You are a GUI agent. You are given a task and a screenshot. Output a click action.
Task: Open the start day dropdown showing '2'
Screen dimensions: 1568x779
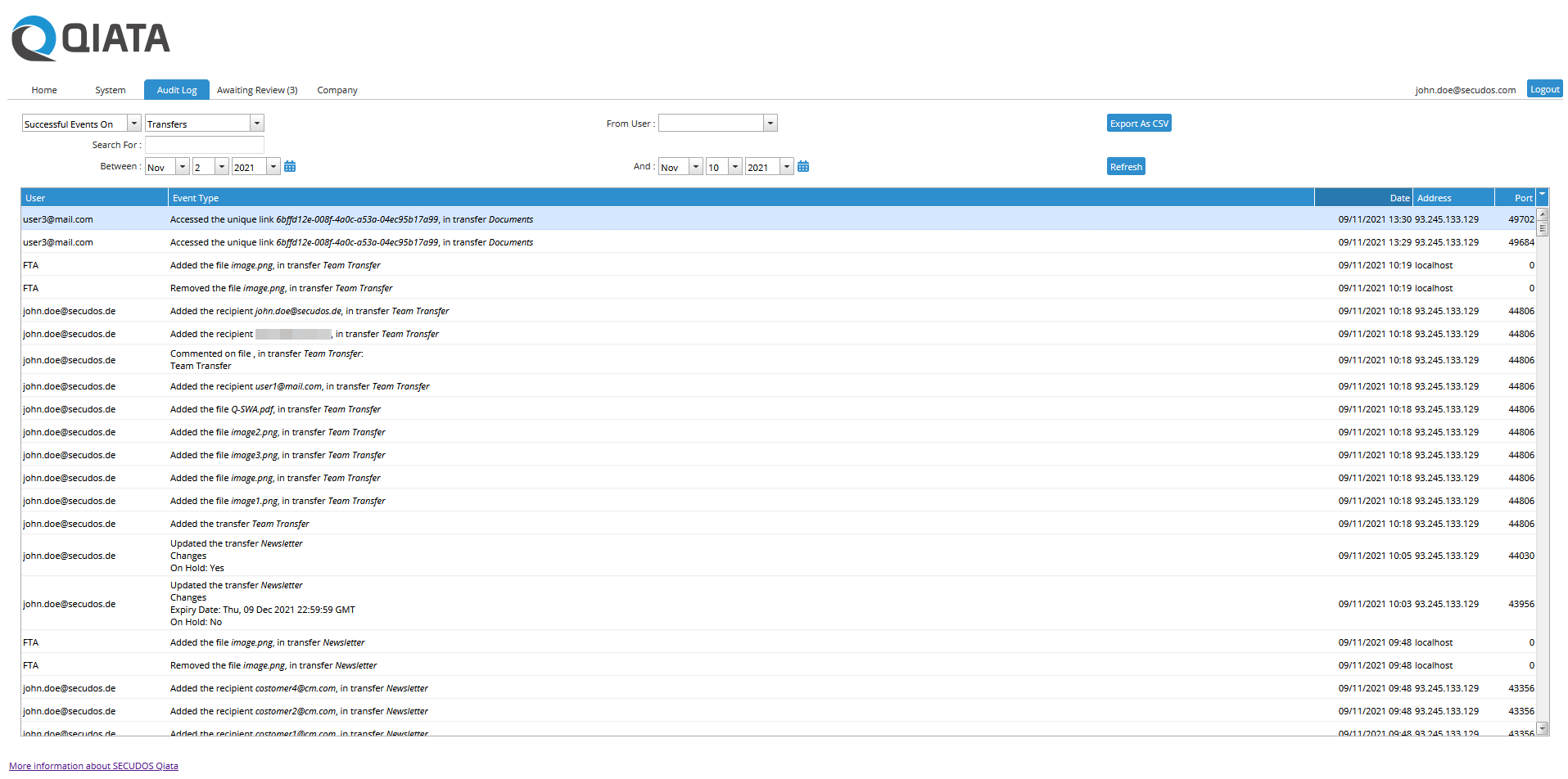tap(221, 165)
